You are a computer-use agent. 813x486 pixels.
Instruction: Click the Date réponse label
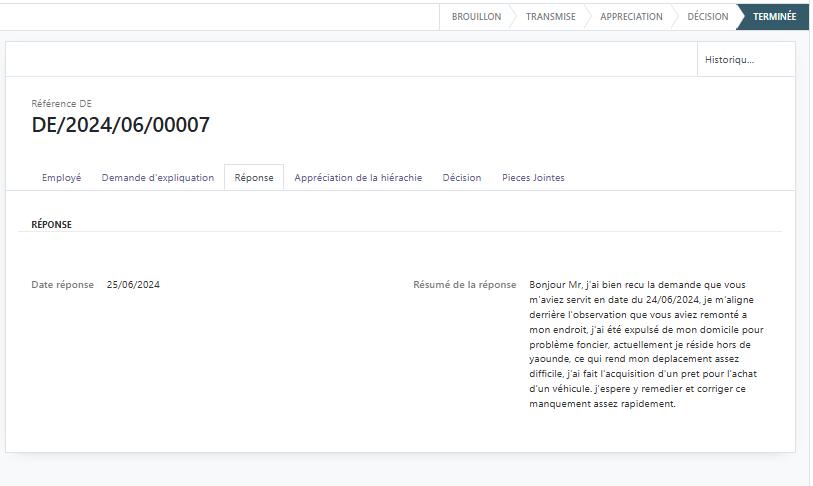pos(62,285)
